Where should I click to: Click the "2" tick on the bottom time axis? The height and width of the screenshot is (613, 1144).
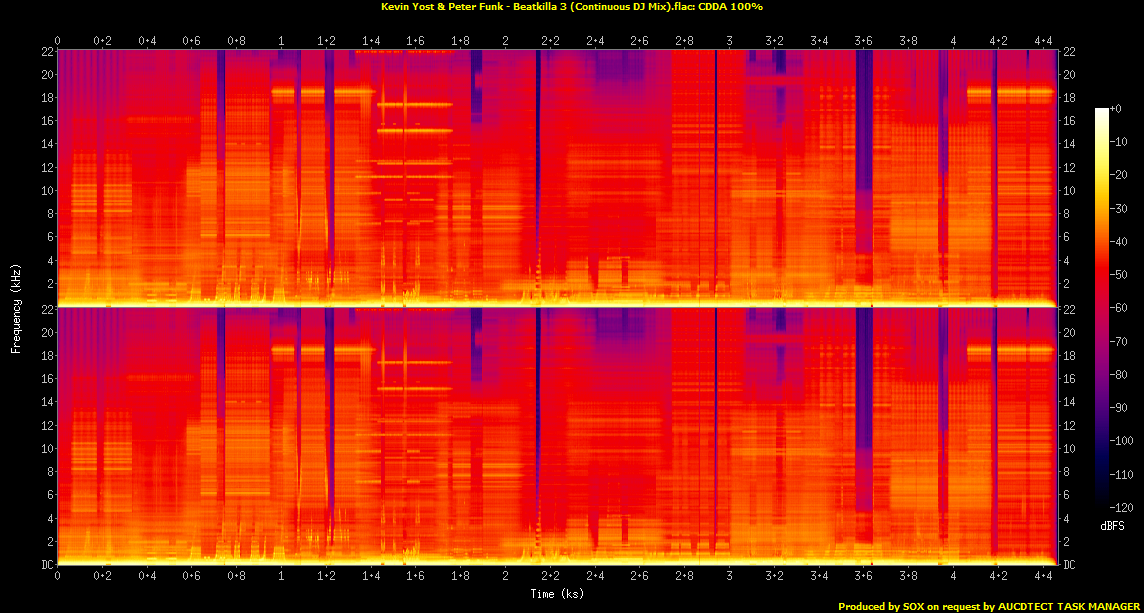pyautogui.click(x=505, y=577)
